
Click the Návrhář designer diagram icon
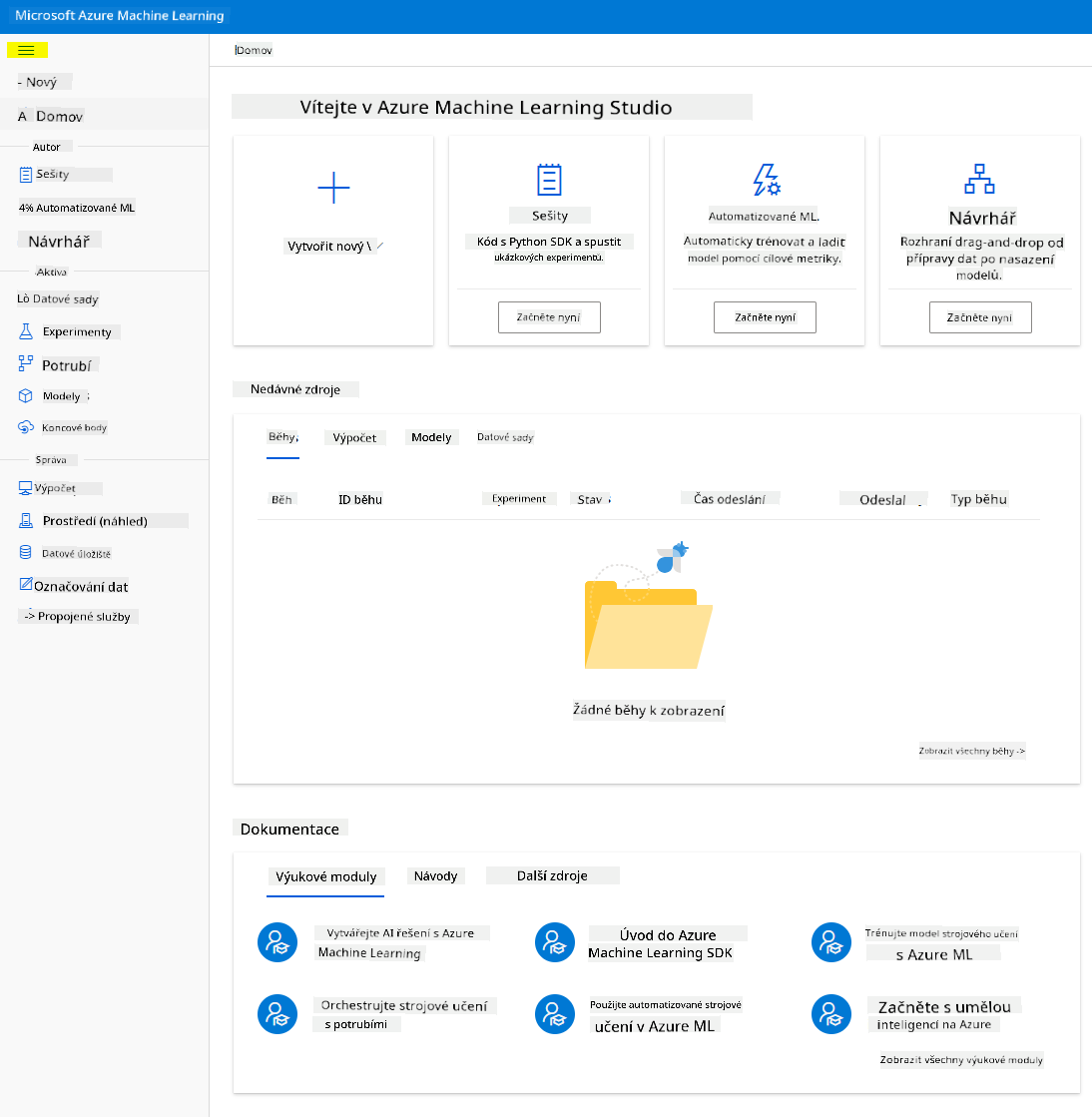[x=979, y=179]
